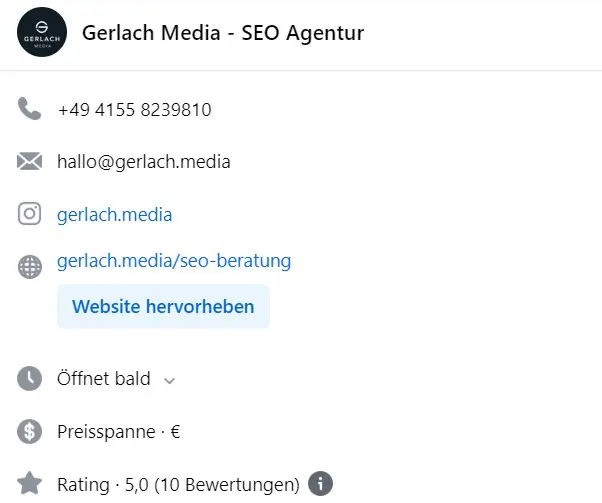Open the gerlach.media/seo-beratung website link
Screen dimensions: 602x503
pyautogui.click(x=174, y=261)
